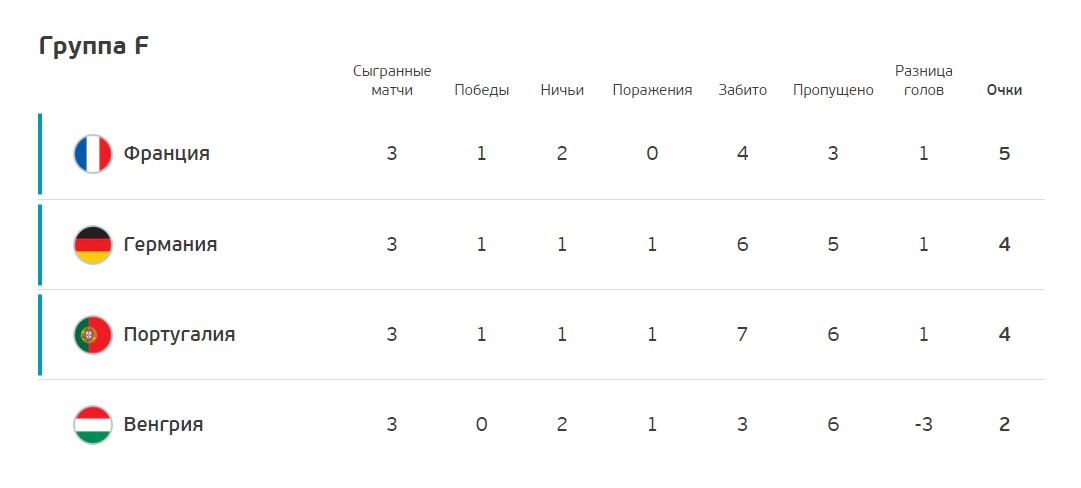Click the Группа F heading

tap(94, 46)
